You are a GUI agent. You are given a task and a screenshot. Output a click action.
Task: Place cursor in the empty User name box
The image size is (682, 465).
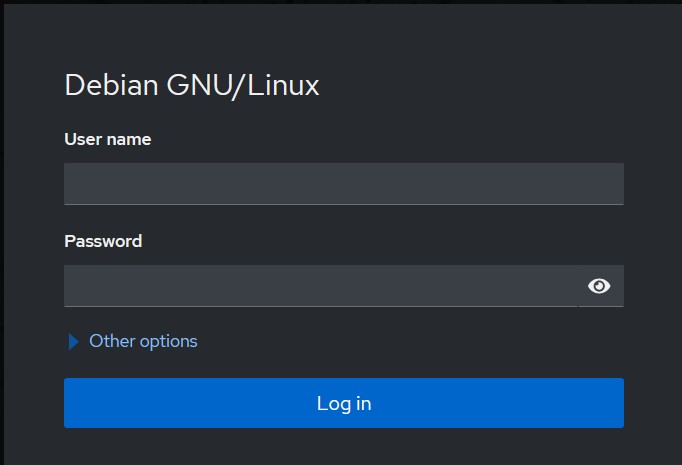coord(344,184)
